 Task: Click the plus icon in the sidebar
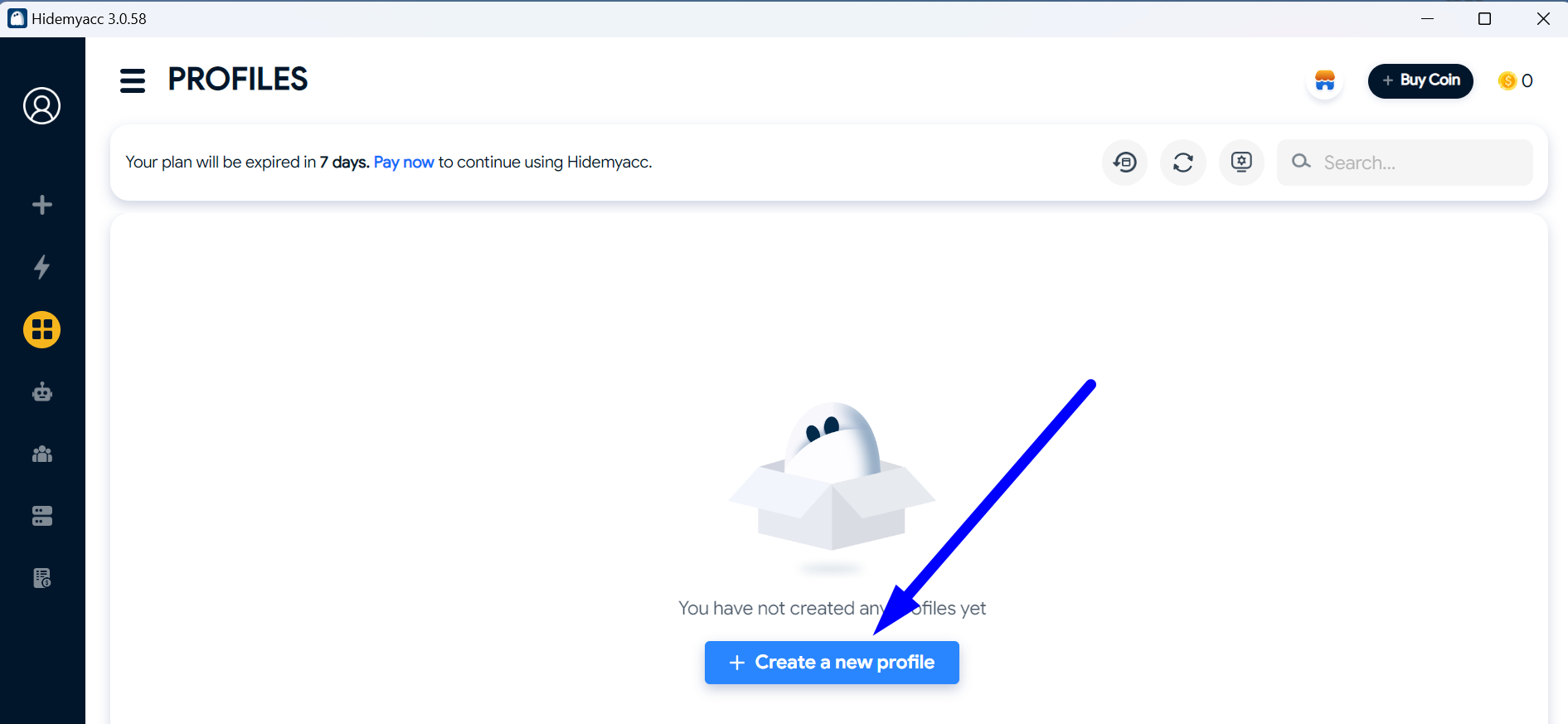[x=42, y=205]
